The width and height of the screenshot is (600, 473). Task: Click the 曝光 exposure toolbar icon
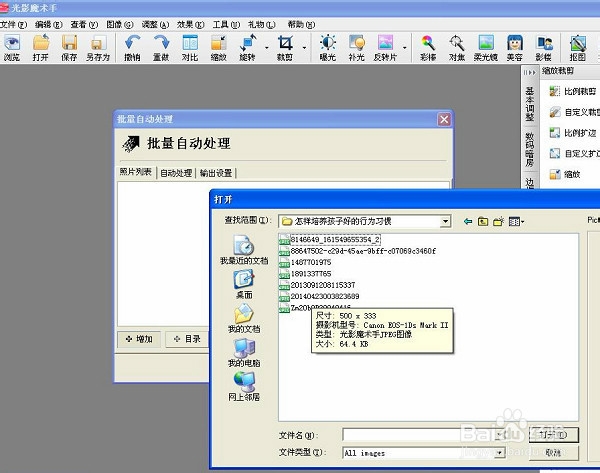tap(328, 47)
